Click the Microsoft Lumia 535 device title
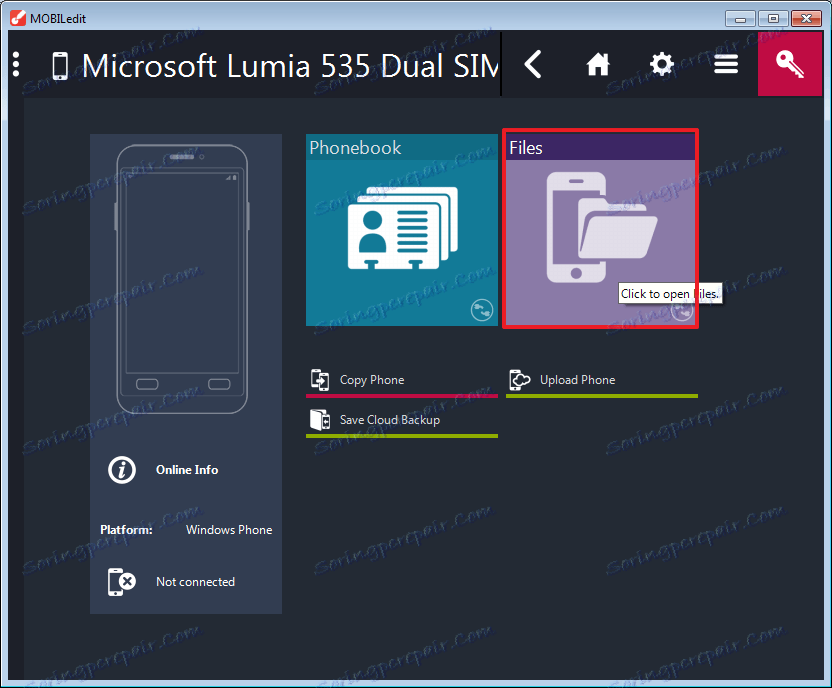 coord(290,66)
